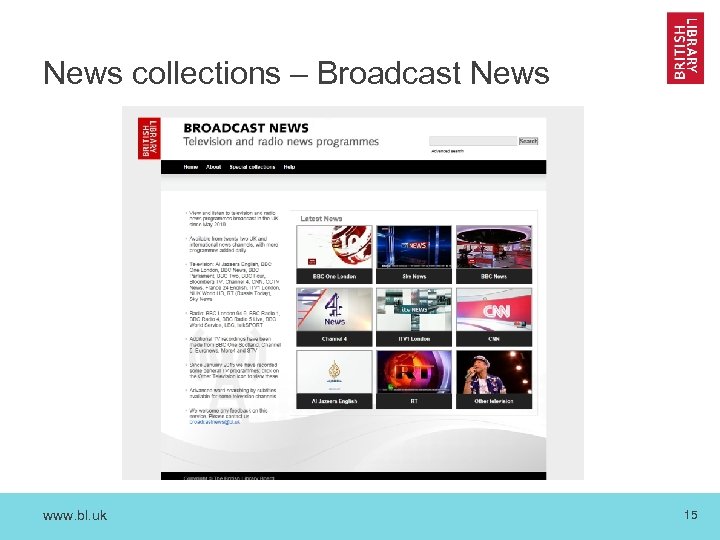
Task: Click slide number 15
Action: pos(691,515)
